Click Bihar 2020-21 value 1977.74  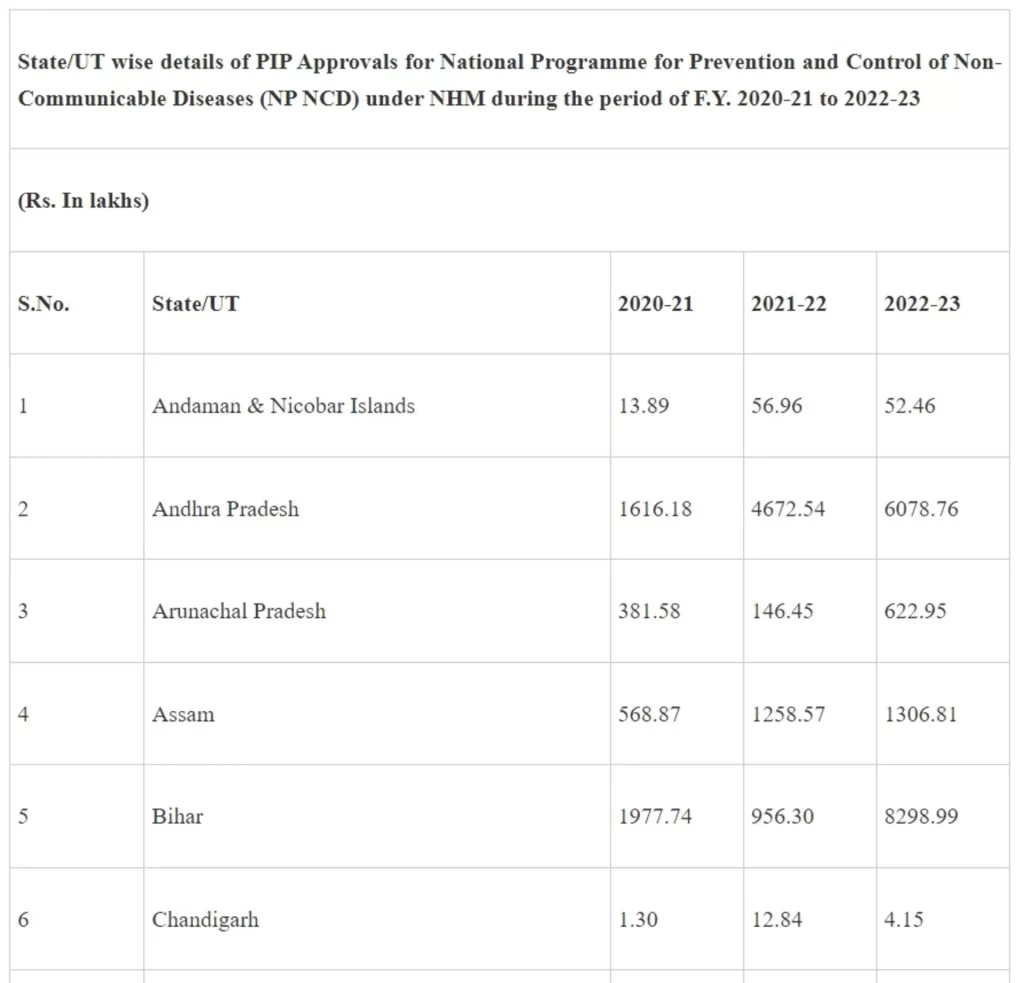coord(655,817)
